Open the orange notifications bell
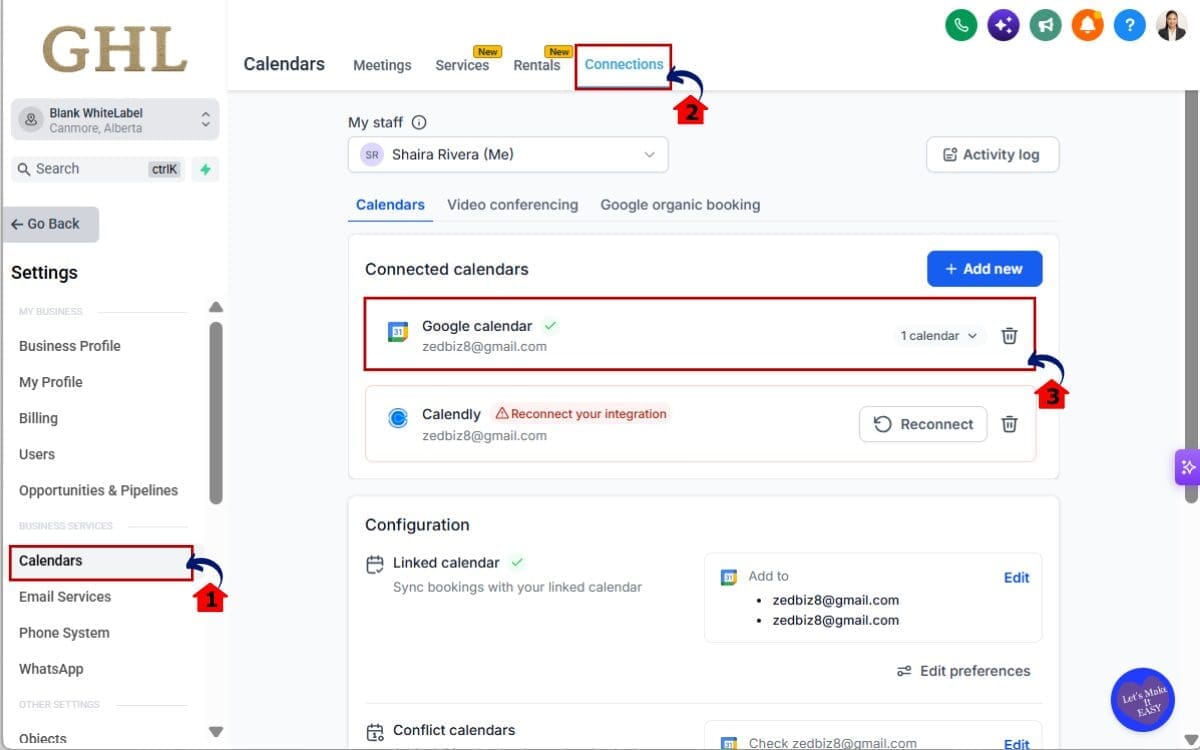Viewport: 1200px width, 750px height. pos(1087,25)
